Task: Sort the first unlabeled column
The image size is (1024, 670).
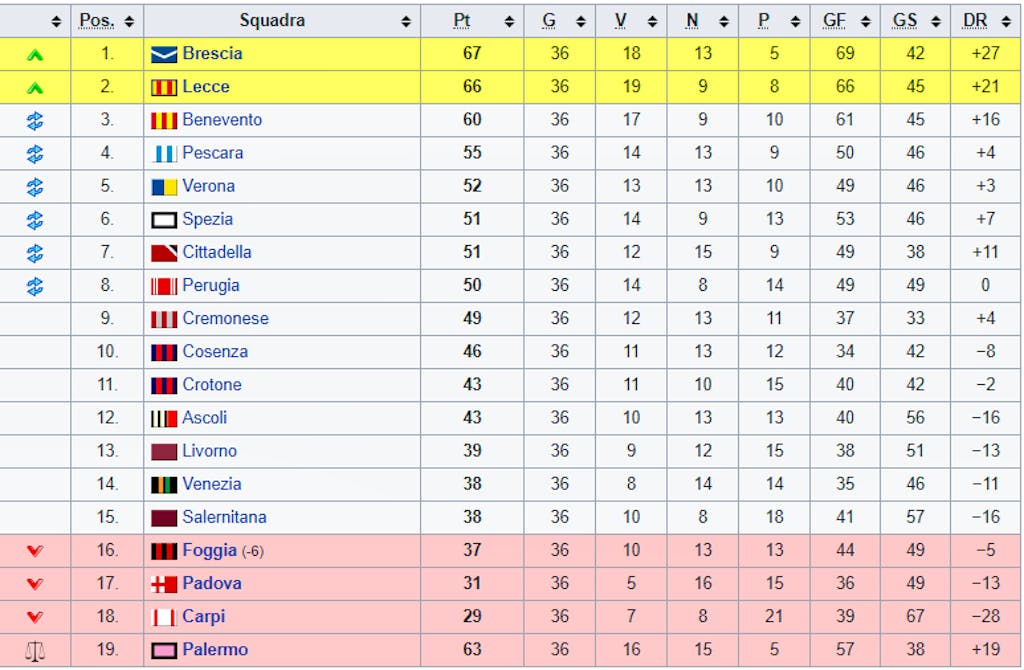Action: (56, 21)
